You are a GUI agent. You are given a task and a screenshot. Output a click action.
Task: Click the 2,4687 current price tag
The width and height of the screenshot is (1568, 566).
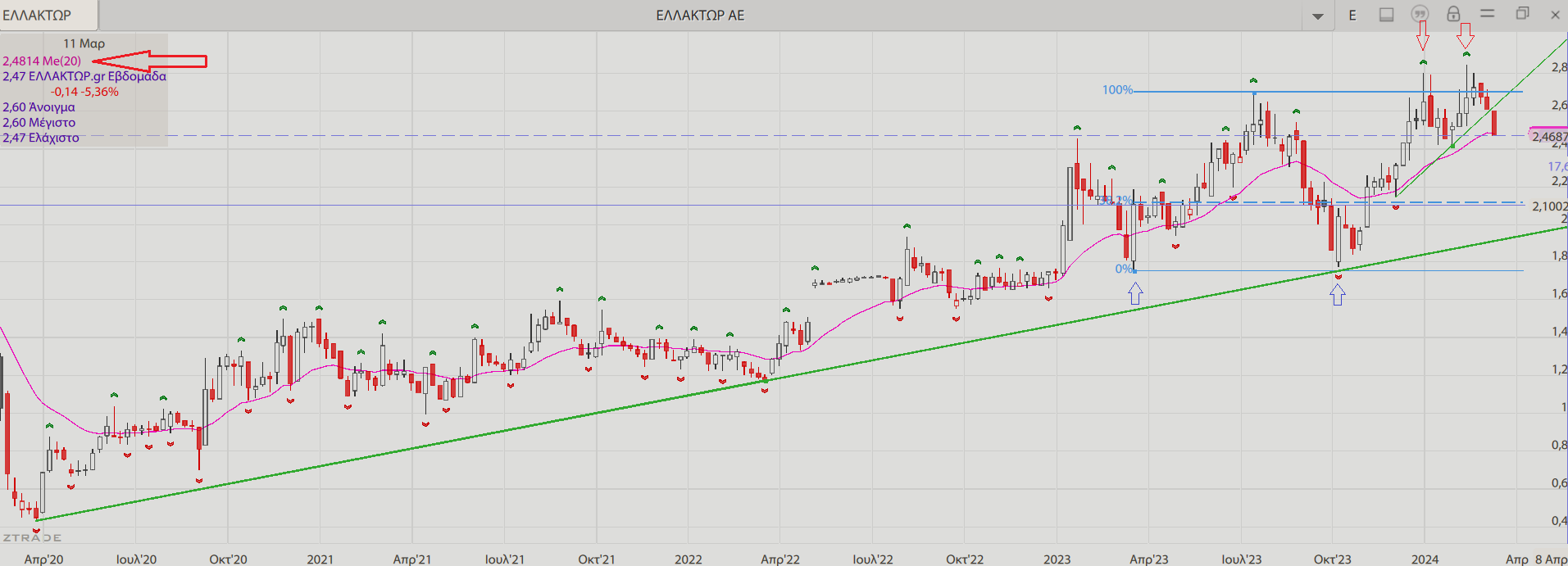coord(1548,137)
